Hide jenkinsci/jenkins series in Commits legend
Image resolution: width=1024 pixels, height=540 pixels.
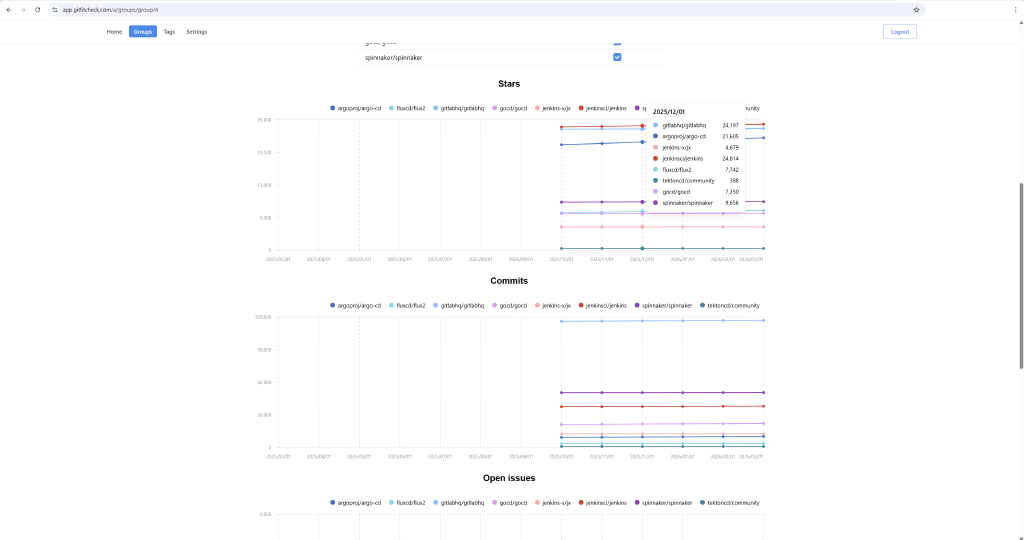pyautogui.click(x=602, y=306)
